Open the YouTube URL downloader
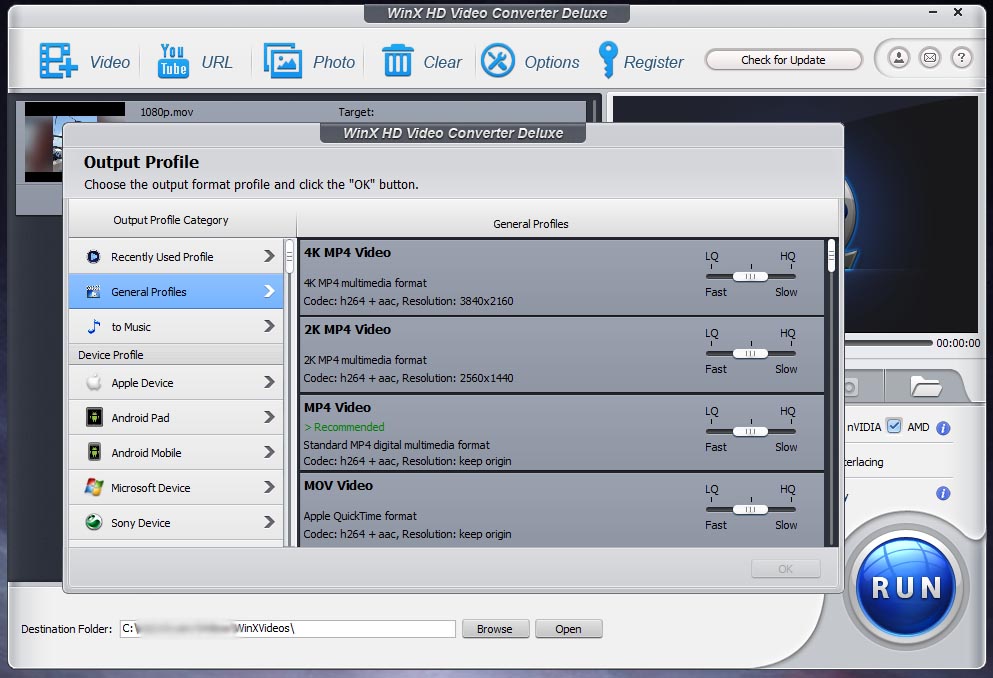 [173, 61]
